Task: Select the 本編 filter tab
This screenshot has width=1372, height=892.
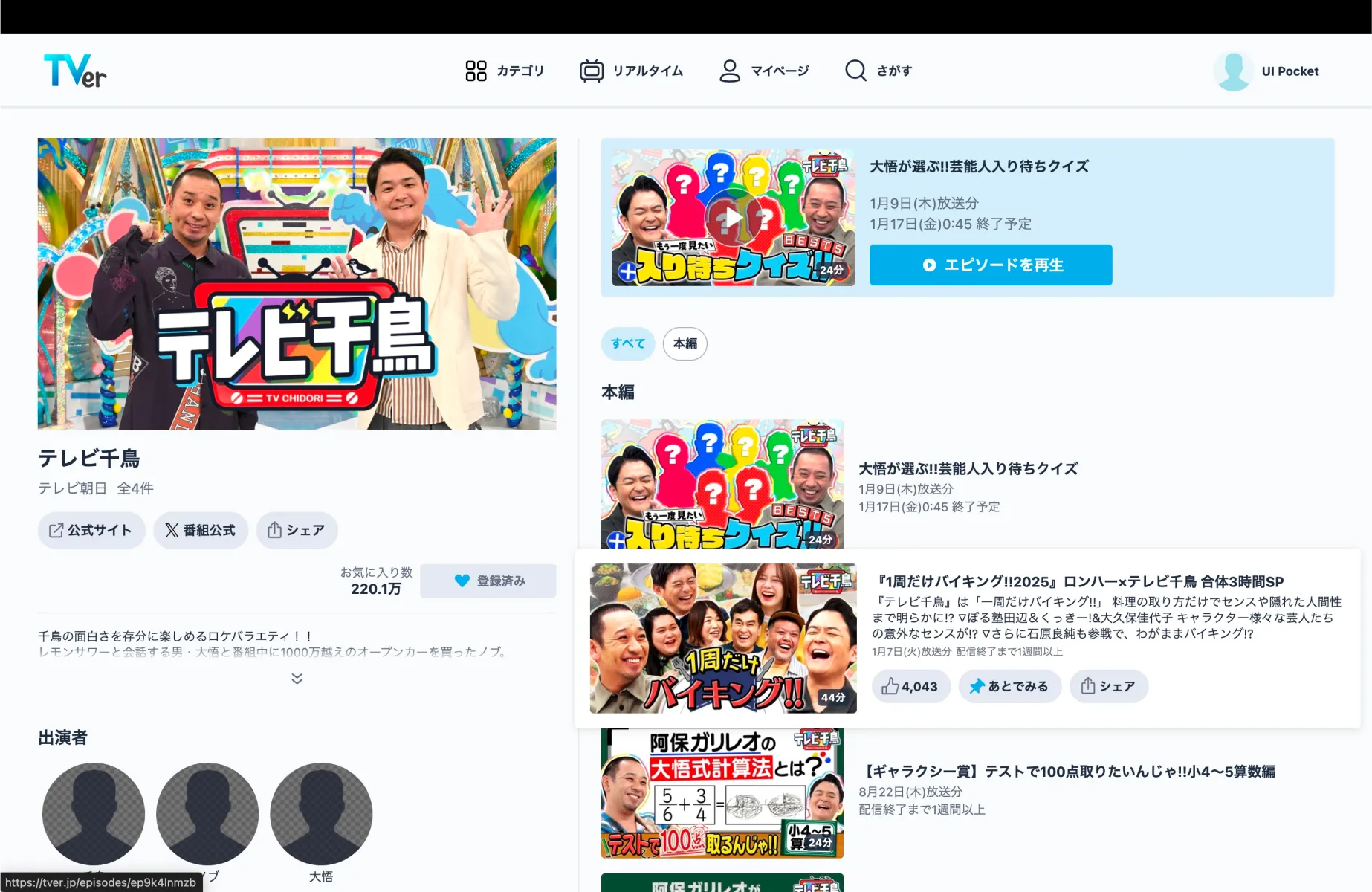Action: pyautogui.click(x=685, y=343)
